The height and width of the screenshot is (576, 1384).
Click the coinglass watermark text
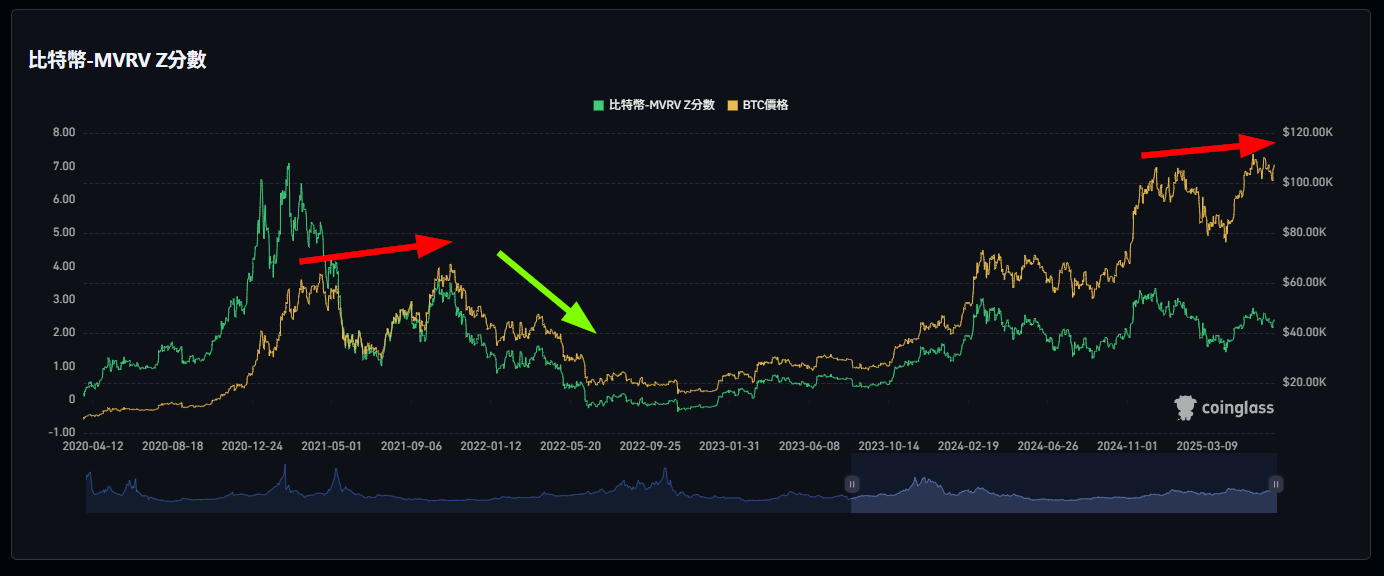[x=1238, y=408]
